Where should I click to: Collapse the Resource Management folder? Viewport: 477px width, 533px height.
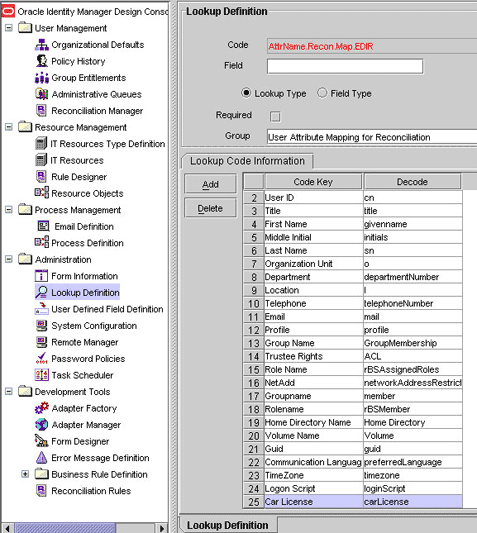[9, 127]
